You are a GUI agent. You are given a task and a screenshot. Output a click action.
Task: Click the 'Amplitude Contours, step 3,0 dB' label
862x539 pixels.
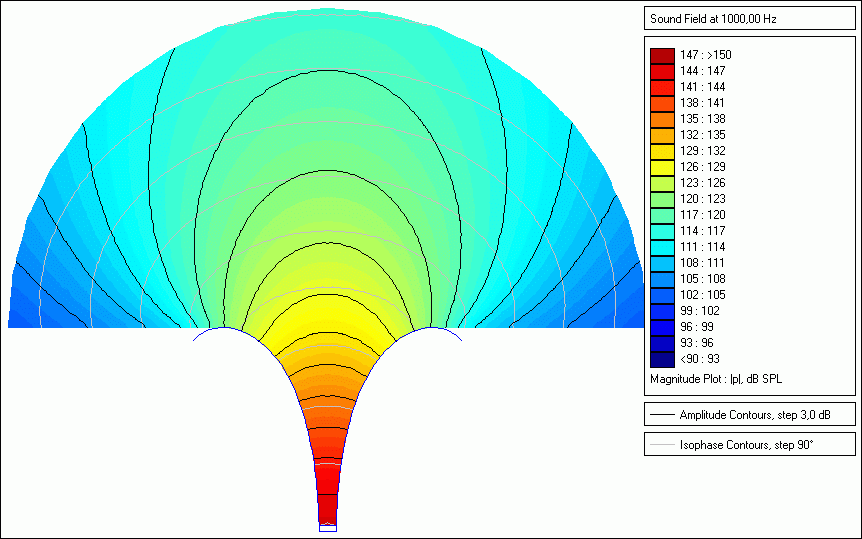pyautogui.click(x=755, y=415)
